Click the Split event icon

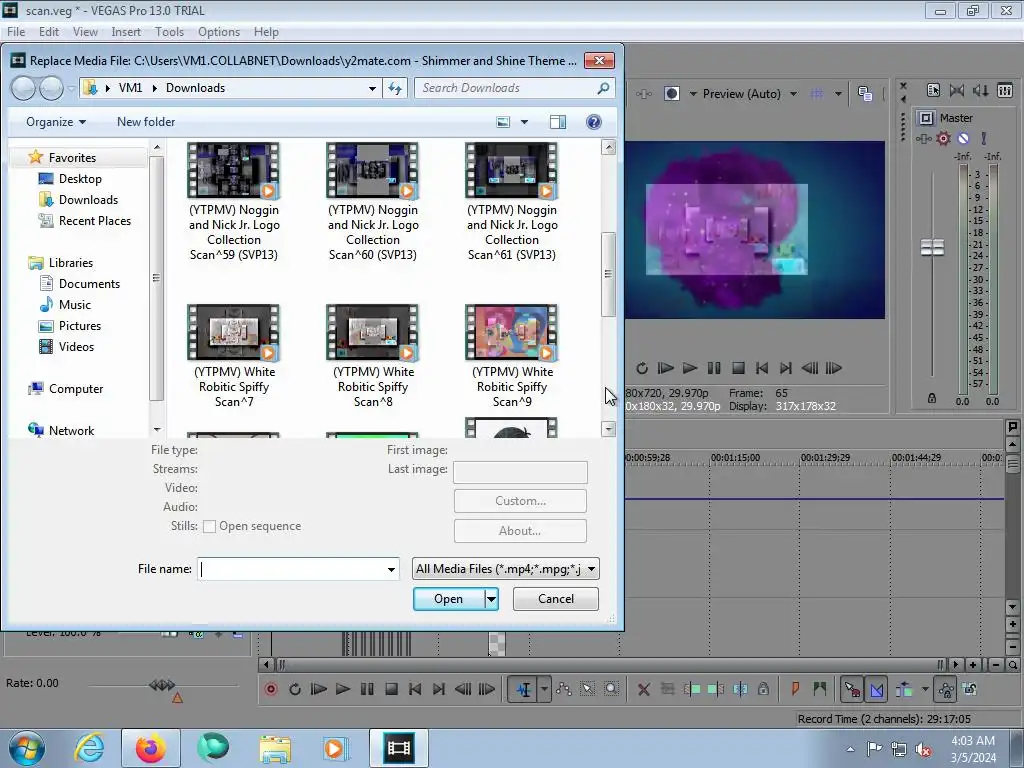point(740,689)
